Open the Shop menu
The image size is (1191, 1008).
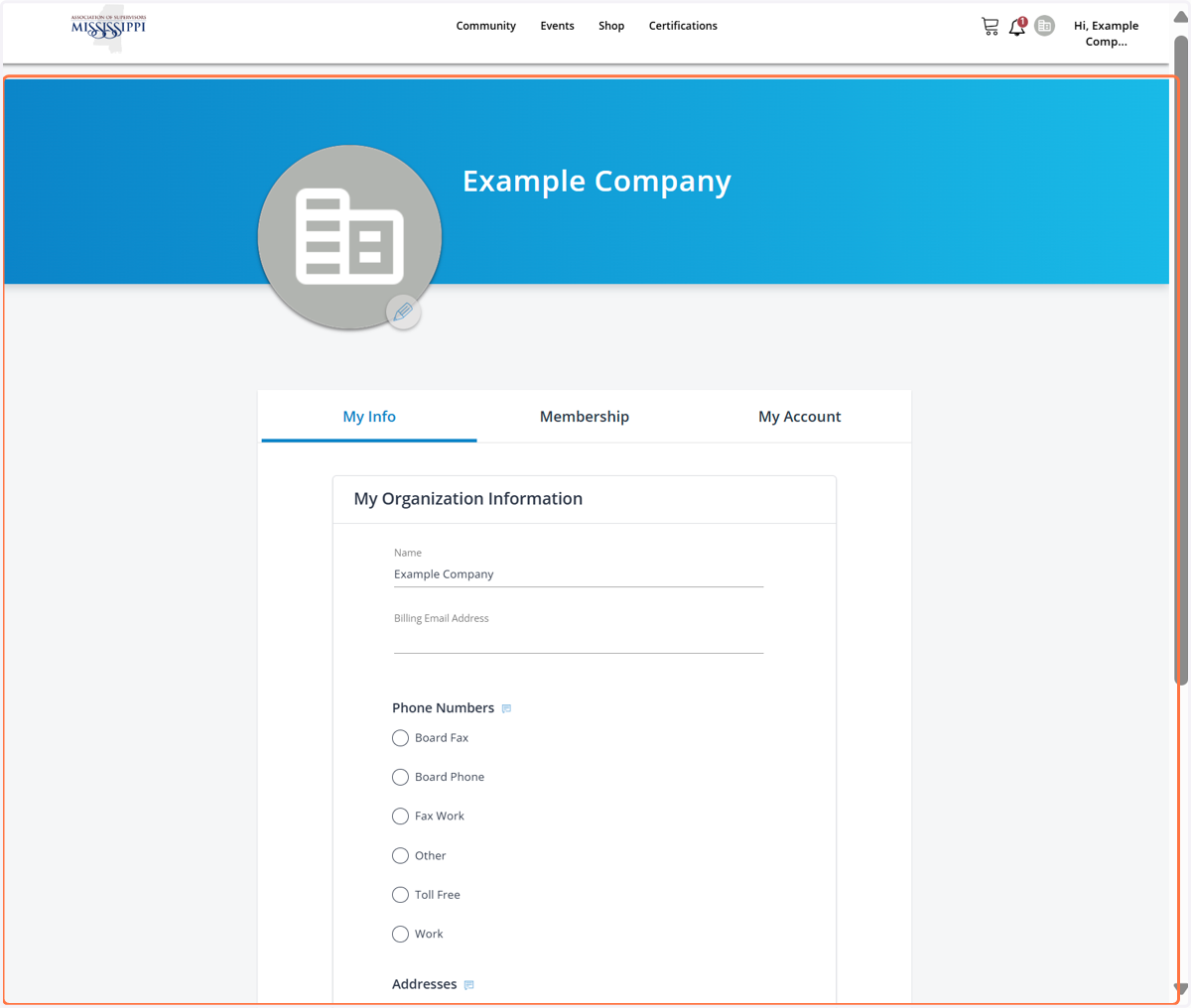point(611,26)
